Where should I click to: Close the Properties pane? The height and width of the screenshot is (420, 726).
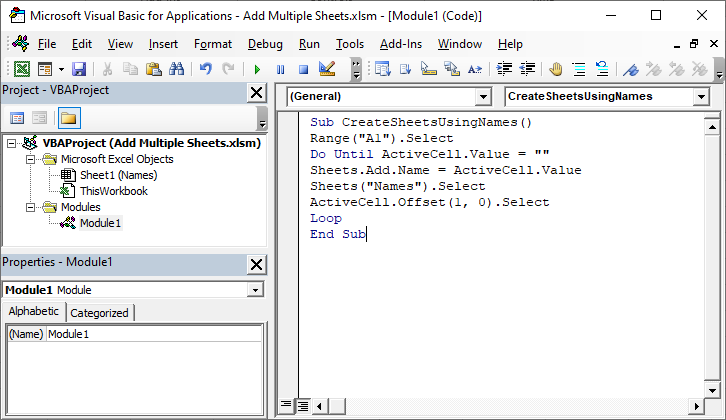(x=256, y=265)
